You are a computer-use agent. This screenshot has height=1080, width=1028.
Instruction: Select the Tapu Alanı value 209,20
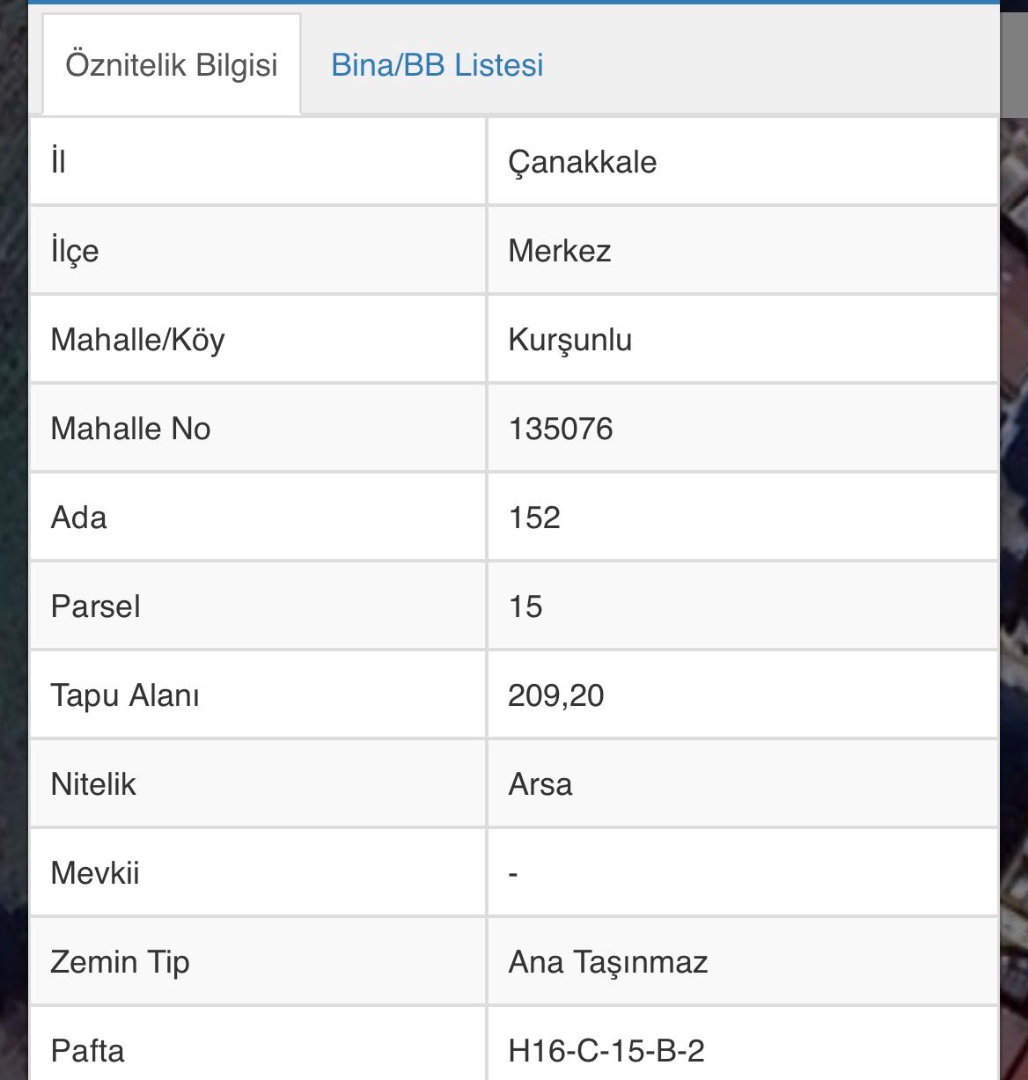[x=556, y=695]
